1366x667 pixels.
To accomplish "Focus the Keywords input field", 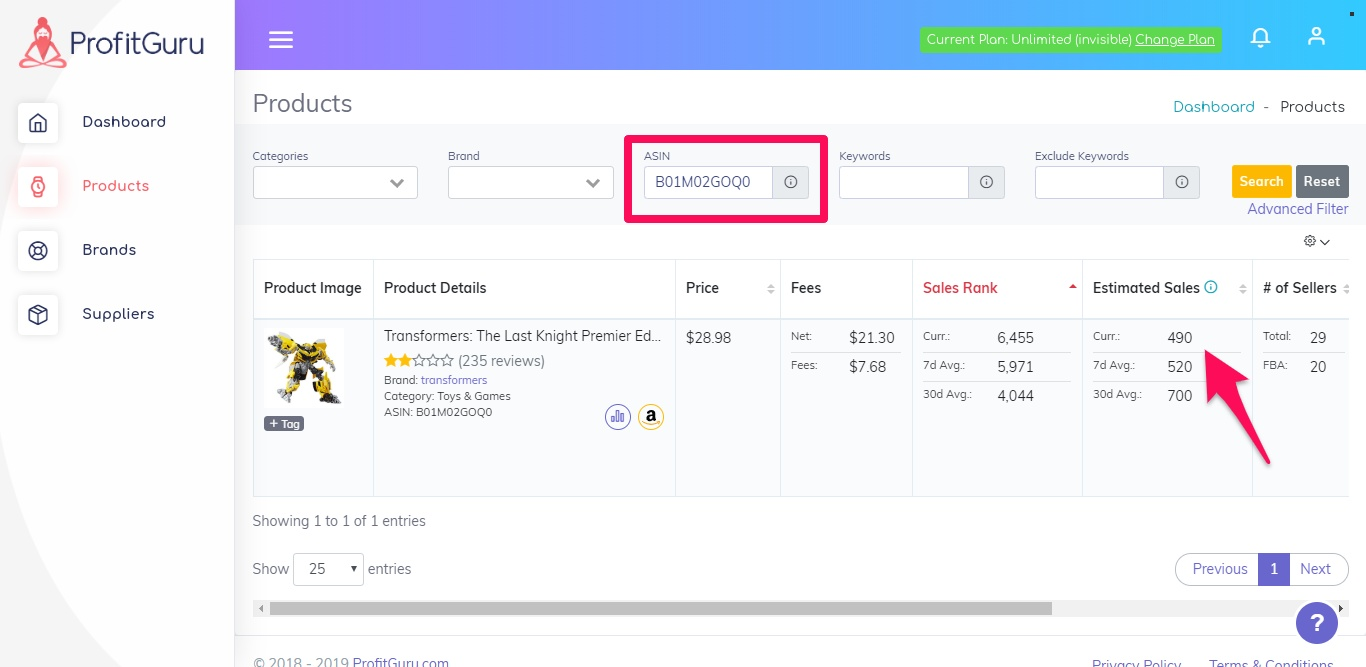I will point(904,182).
